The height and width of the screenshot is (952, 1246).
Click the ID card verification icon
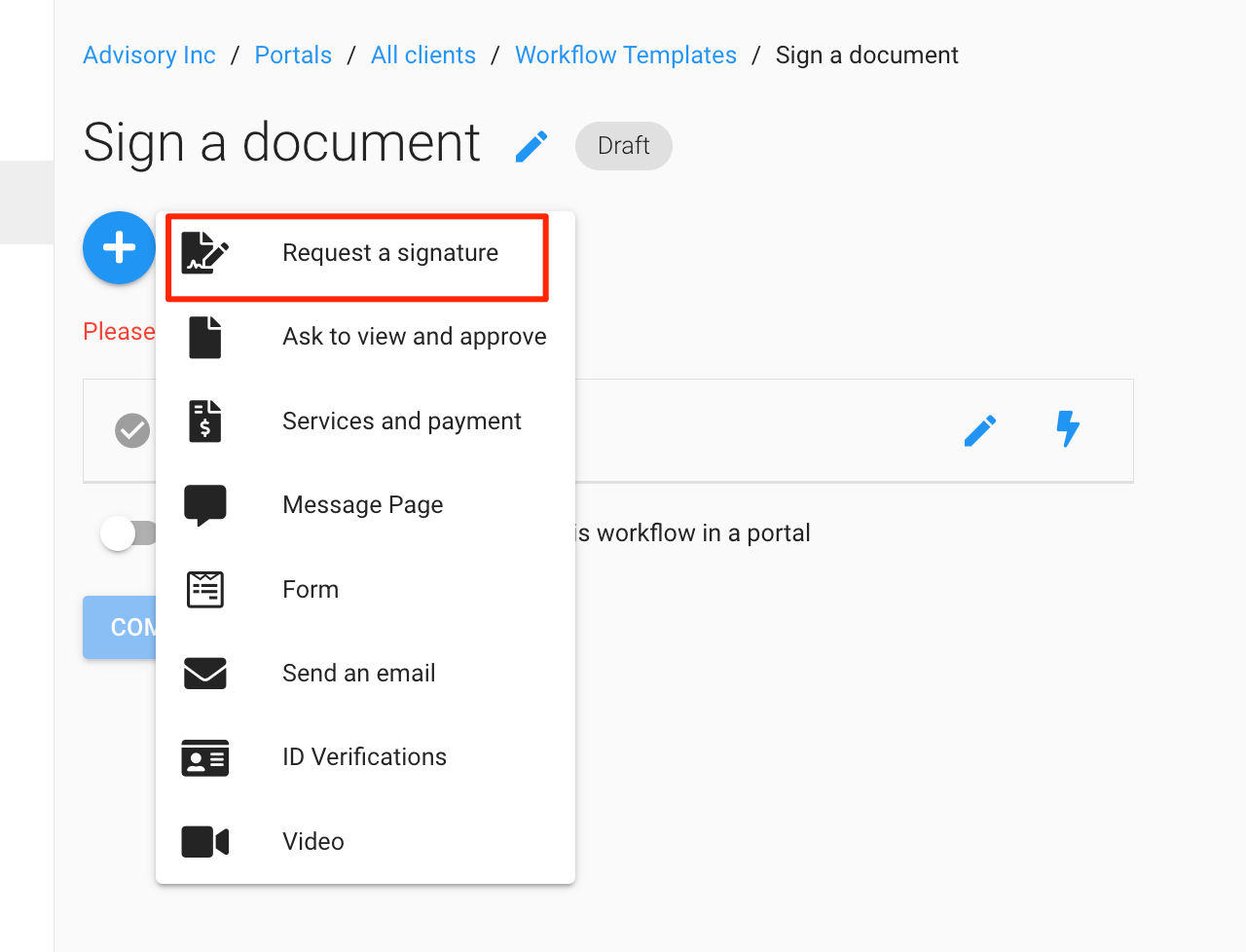[204, 757]
